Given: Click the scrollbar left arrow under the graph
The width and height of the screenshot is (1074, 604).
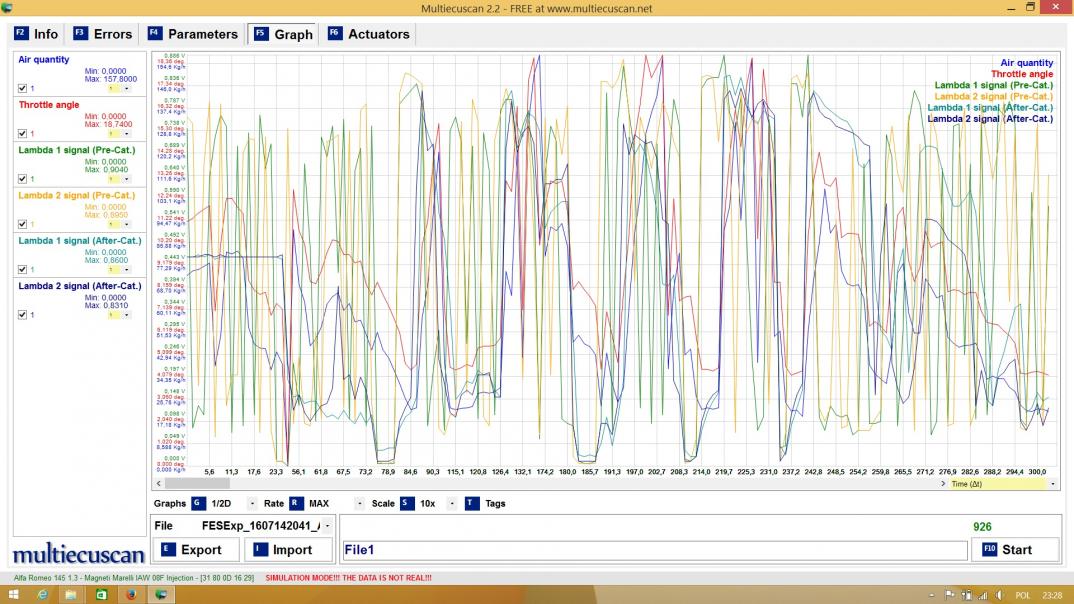Looking at the screenshot, I should pyautogui.click(x=159, y=483).
